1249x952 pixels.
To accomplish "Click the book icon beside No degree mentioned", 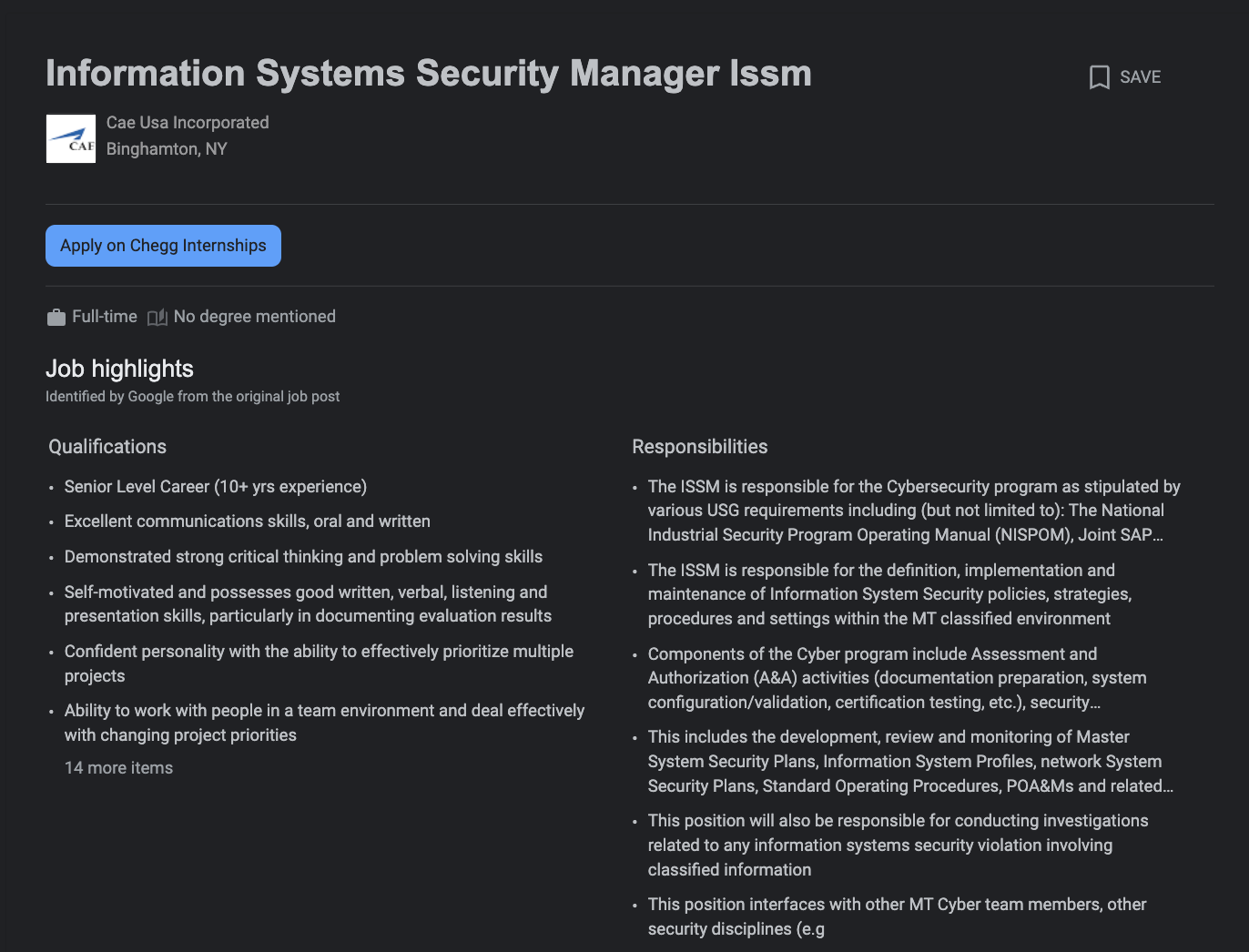I will tap(157, 317).
